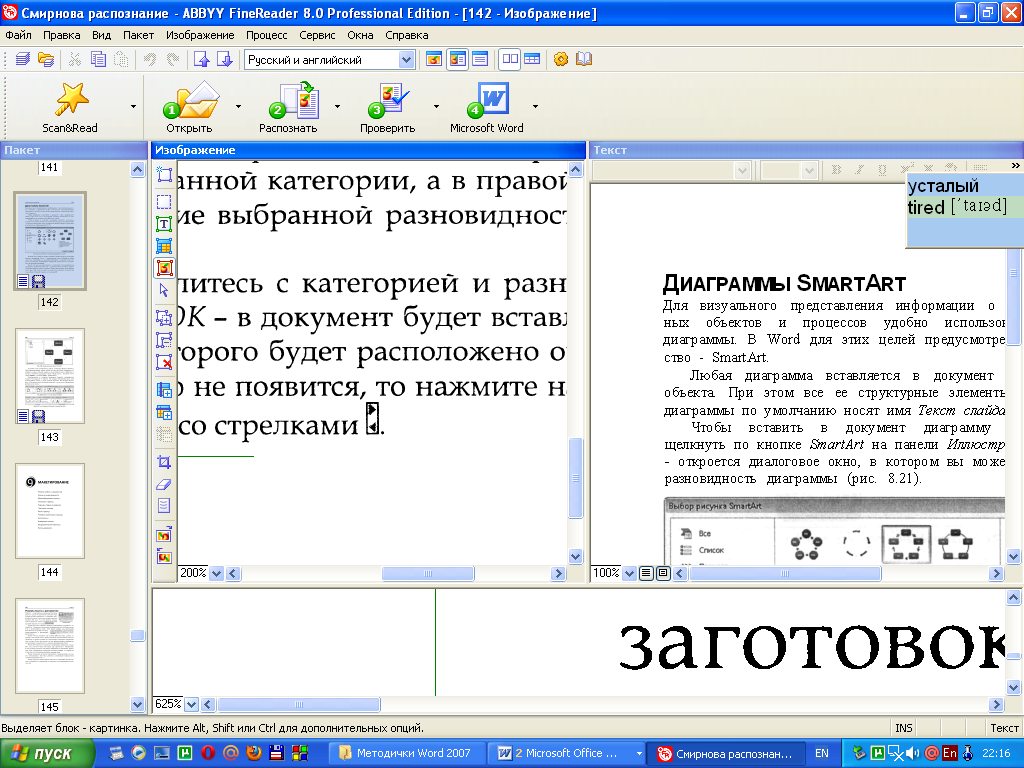Open the 100% text zoom dropdown
This screenshot has width=1024, height=768.
pos(630,574)
